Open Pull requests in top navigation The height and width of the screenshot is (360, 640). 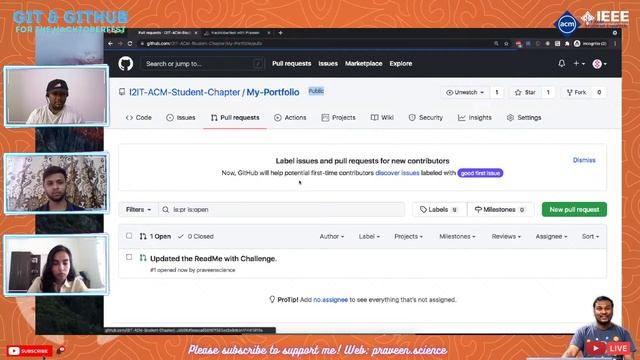[291, 64]
